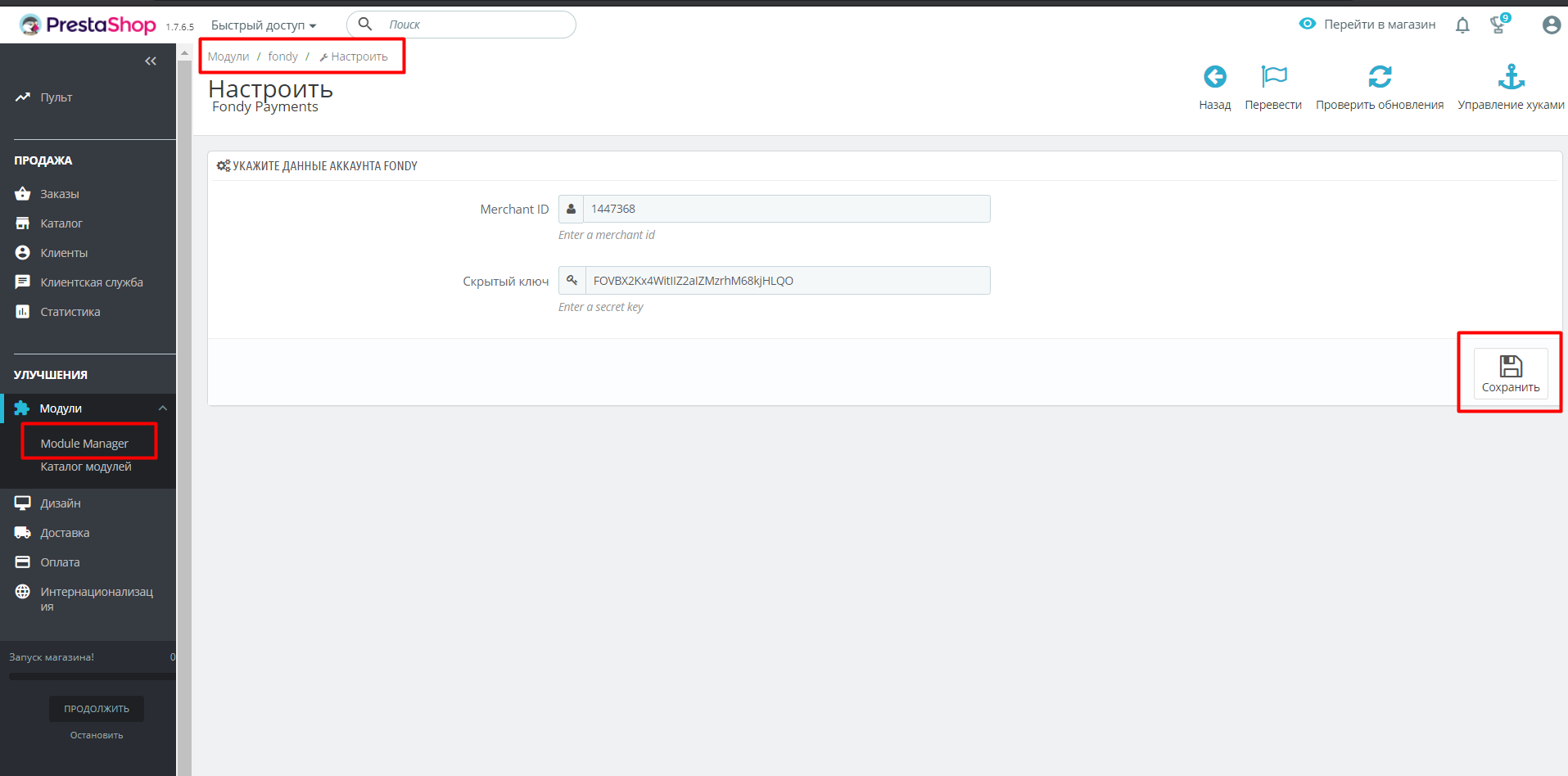Click the Поиск search field
The height and width of the screenshot is (776, 1568).
click(461, 25)
